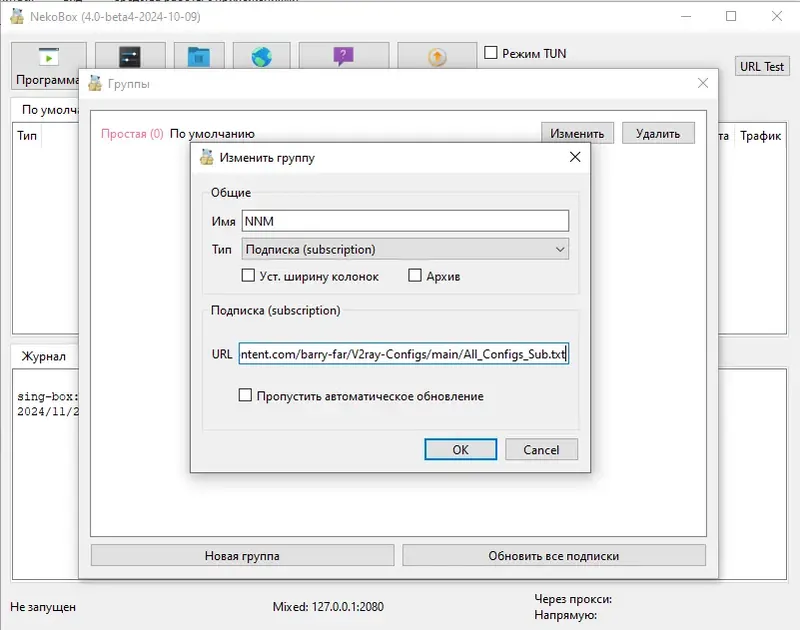
Task: Click the Mixed: 127.0.0.1:2080 status text
Action: point(328,607)
